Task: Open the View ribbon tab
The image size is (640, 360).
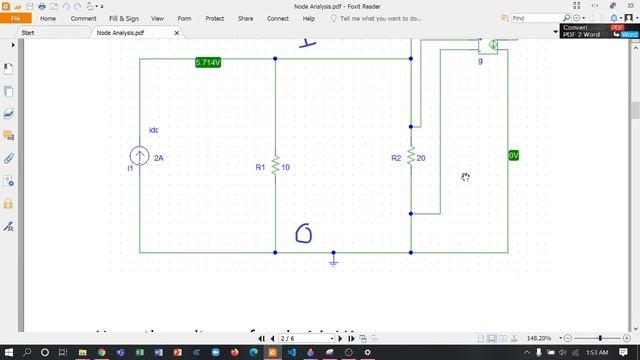Action: pyautogui.click(x=157, y=18)
